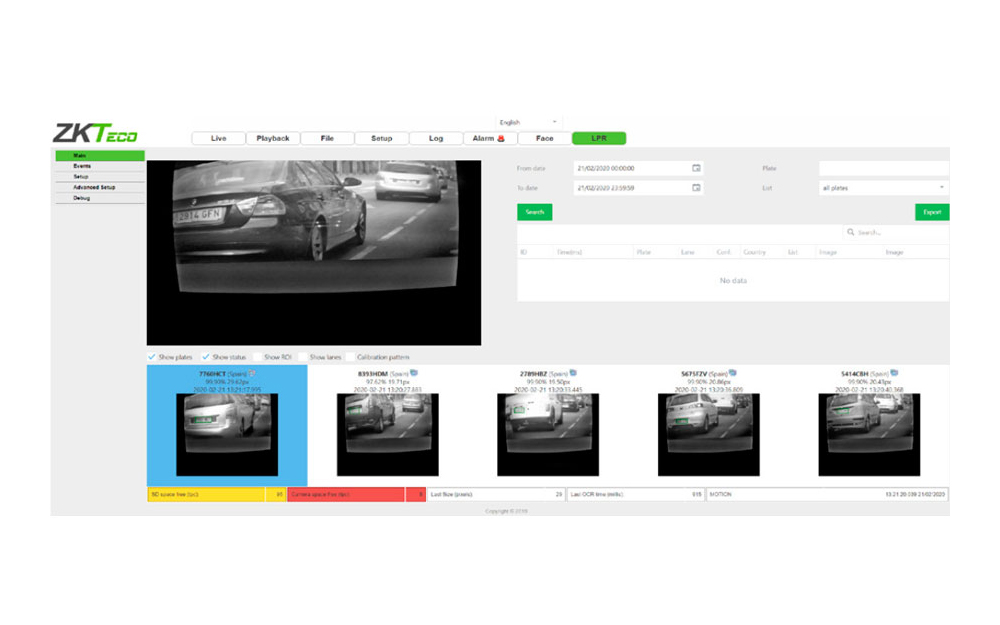1000x625 pixels.
Task: Click the ZKTeco logo
Action: (x=96, y=134)
